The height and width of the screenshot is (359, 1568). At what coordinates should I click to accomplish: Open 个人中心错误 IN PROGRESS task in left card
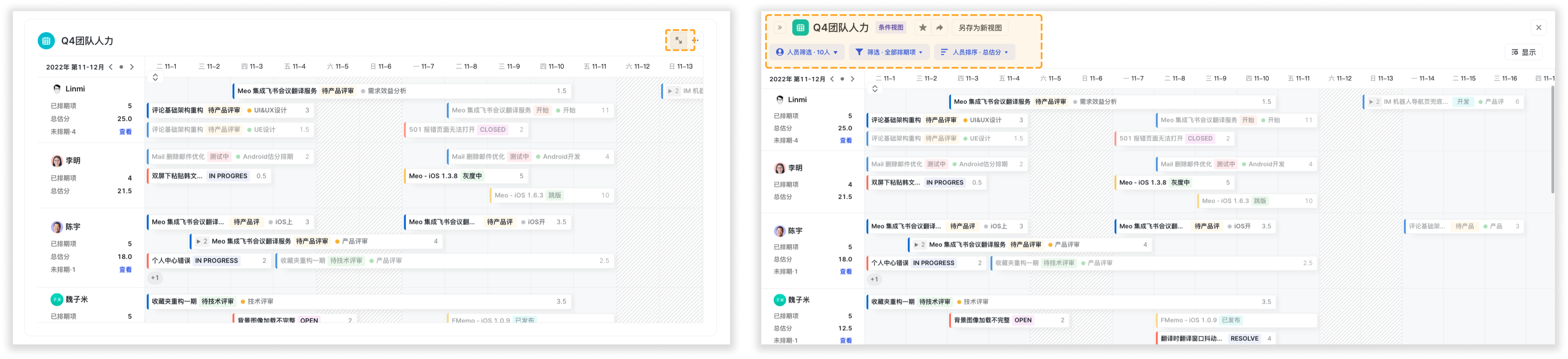(x=209, y=261)
